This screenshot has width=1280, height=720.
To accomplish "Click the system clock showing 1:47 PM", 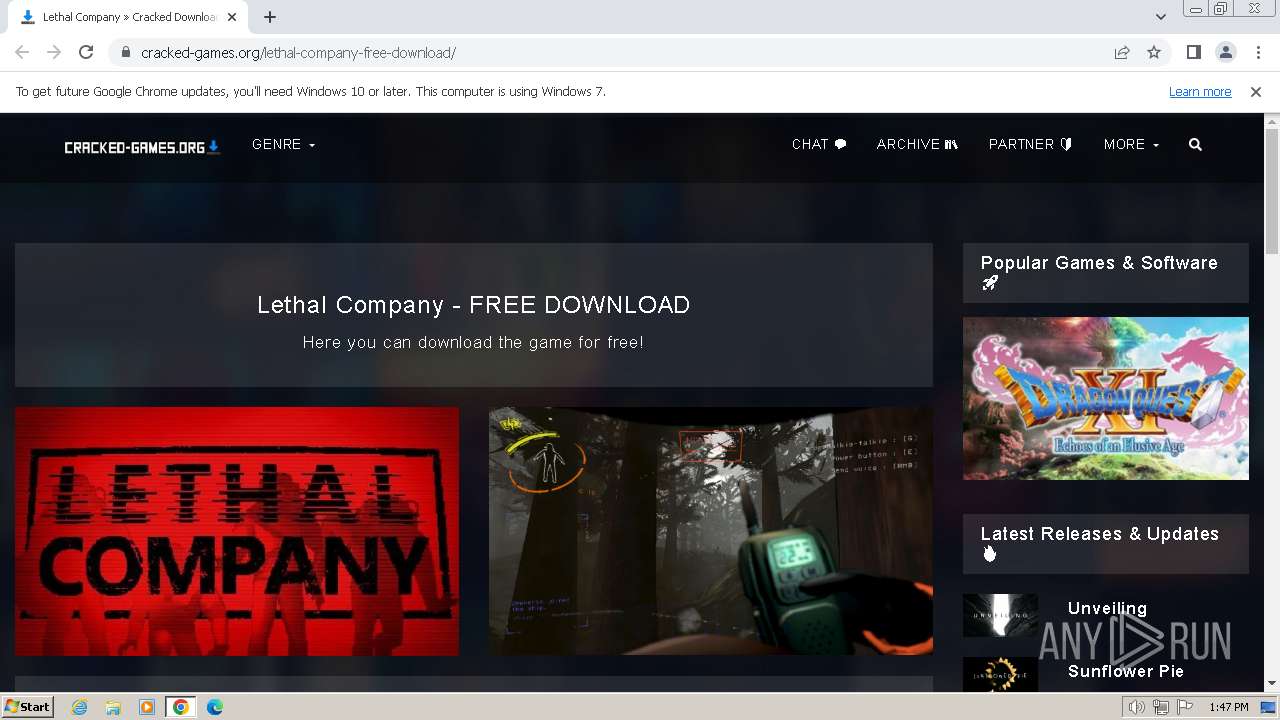I will coord(1228,707).
